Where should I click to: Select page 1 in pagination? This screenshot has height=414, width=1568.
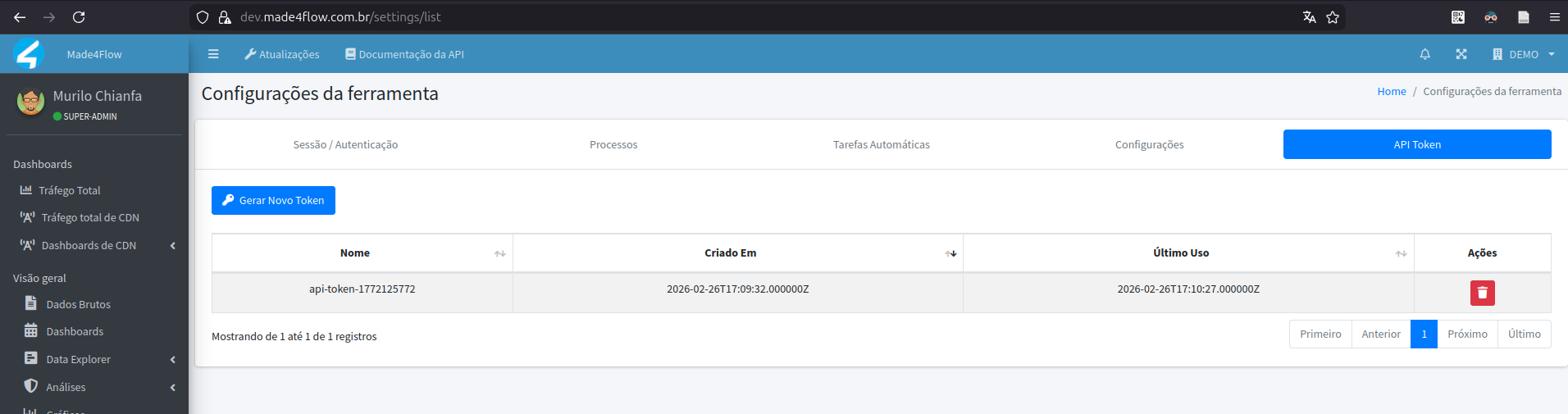pos(1424,334)
